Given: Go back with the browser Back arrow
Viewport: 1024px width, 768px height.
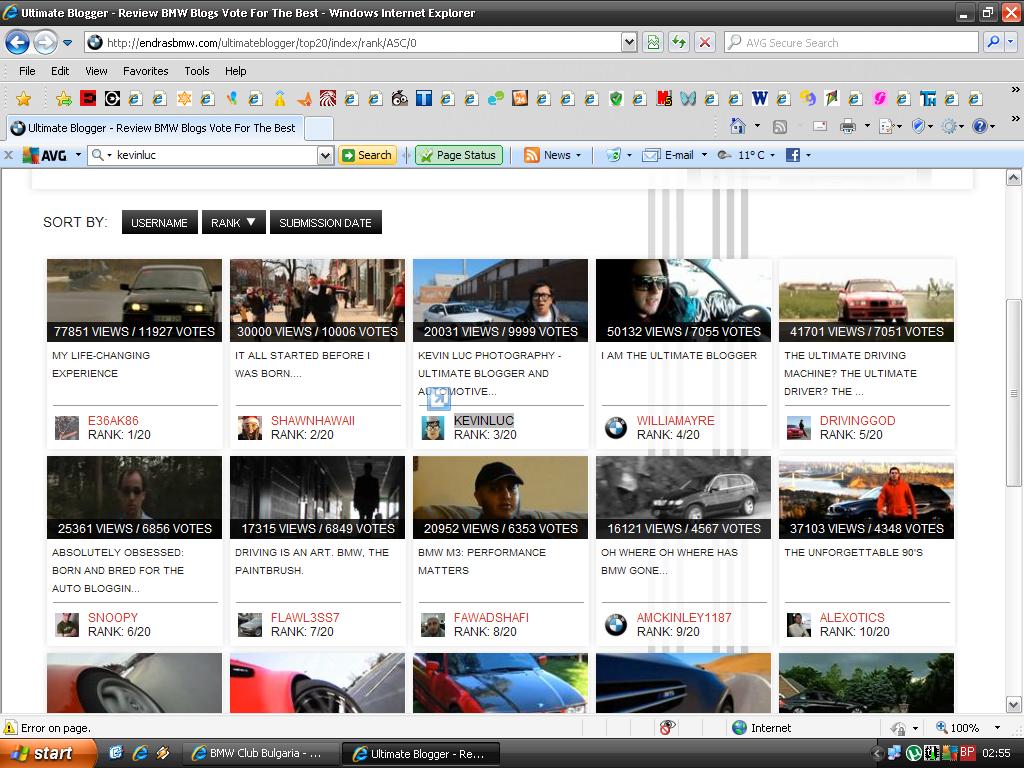Looking at the screenshot, I should 18,43.
